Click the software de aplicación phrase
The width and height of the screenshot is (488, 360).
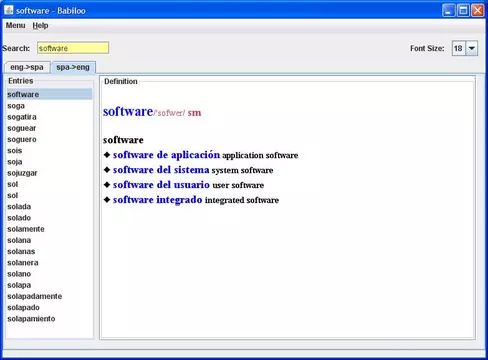pyautogui.click(x=166, y=155)
